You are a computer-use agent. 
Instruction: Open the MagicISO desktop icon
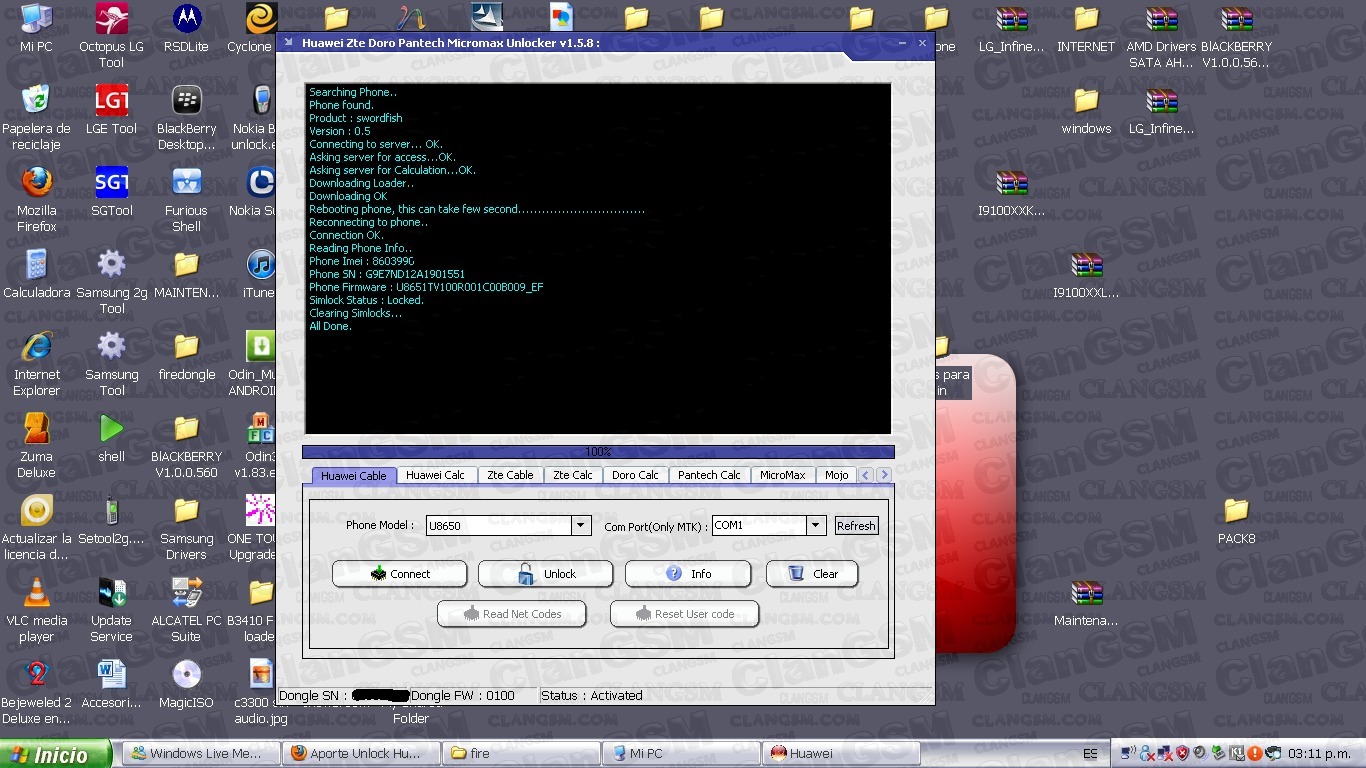click(186, 684)
